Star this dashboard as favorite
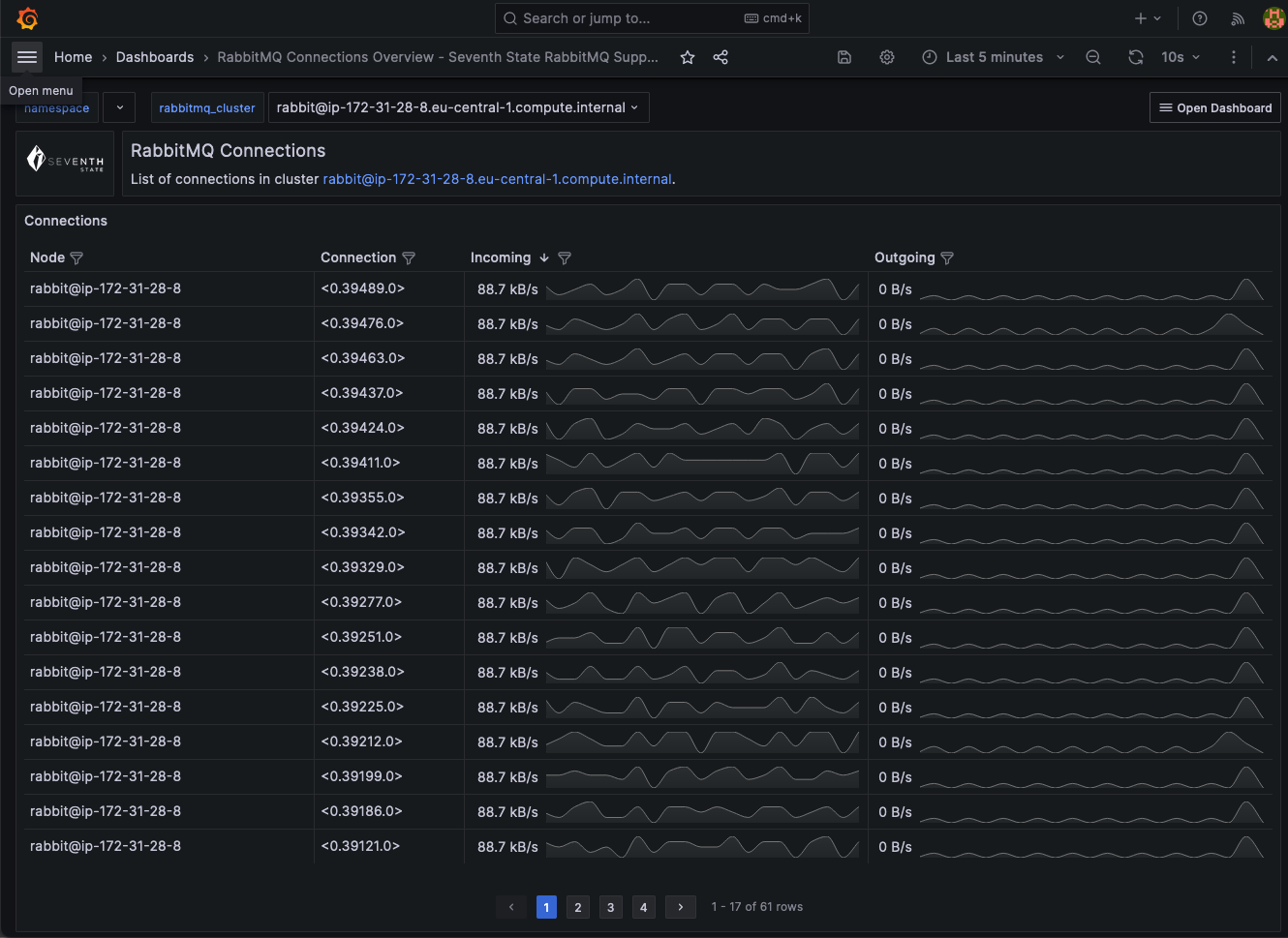Screen dimensions: 1288x938 [688, 57]
